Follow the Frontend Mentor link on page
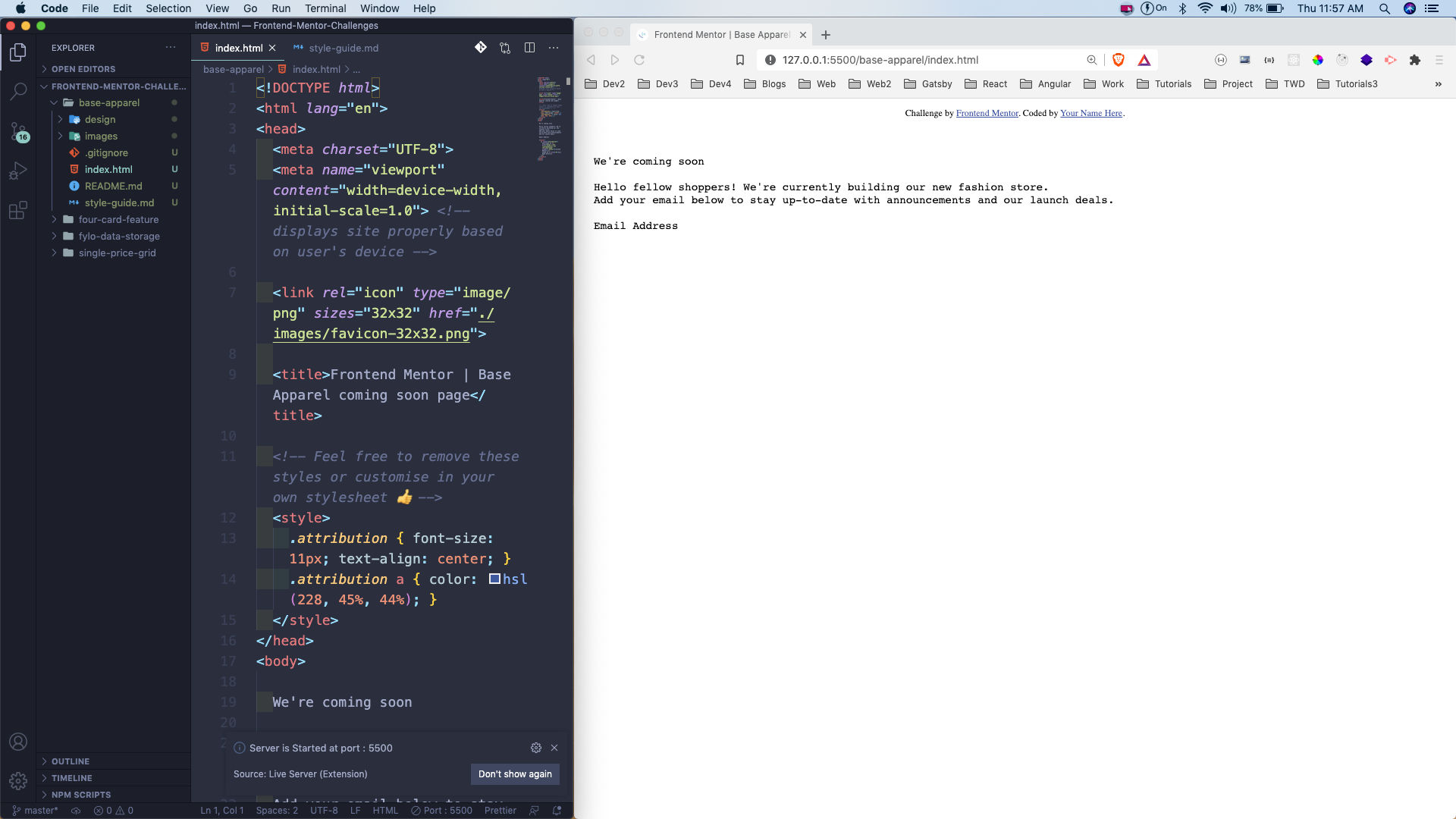1456x819 pixels. (987, 113)
